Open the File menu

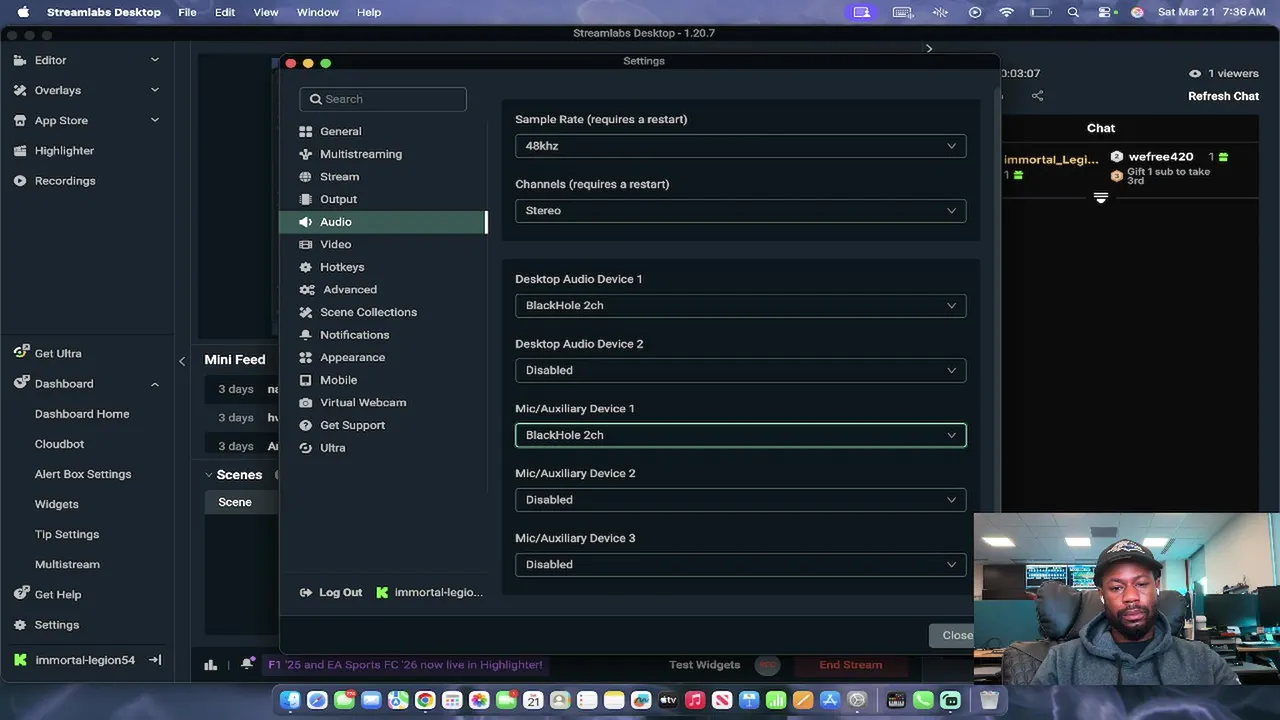pos(187,12)
